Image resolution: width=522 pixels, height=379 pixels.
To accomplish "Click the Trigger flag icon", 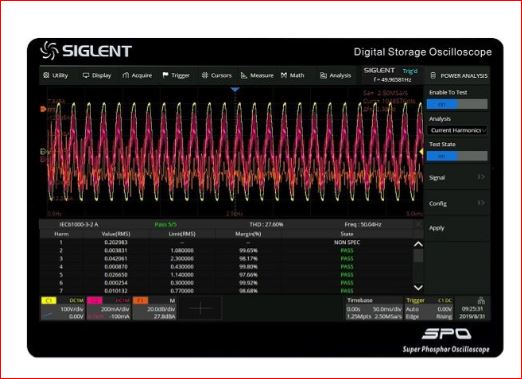I will tap(165, 75).
